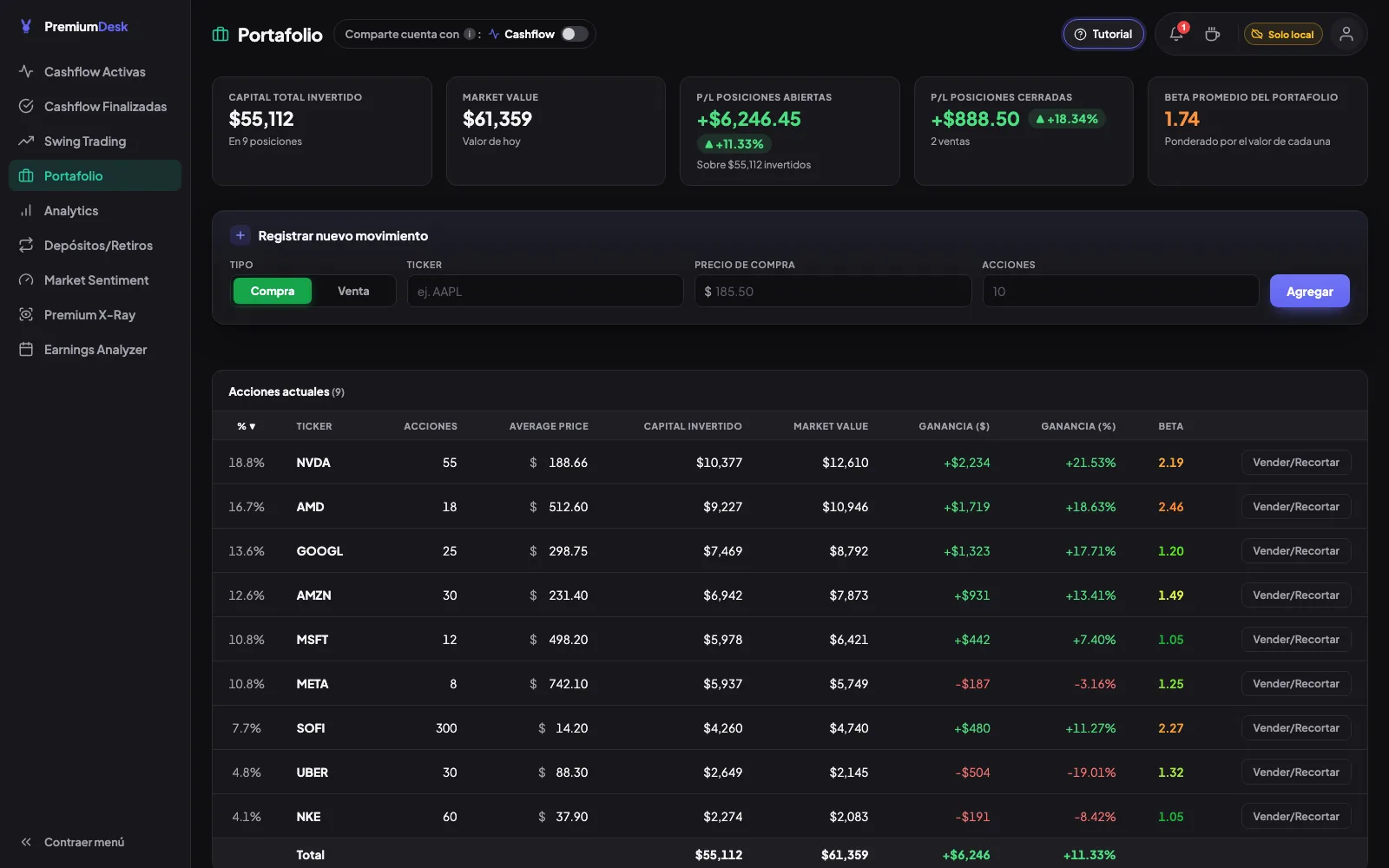This screenshot has width=1389, height=868.
Task: Click the $61,359 market value card figure
Action: (x=497, y=119)
